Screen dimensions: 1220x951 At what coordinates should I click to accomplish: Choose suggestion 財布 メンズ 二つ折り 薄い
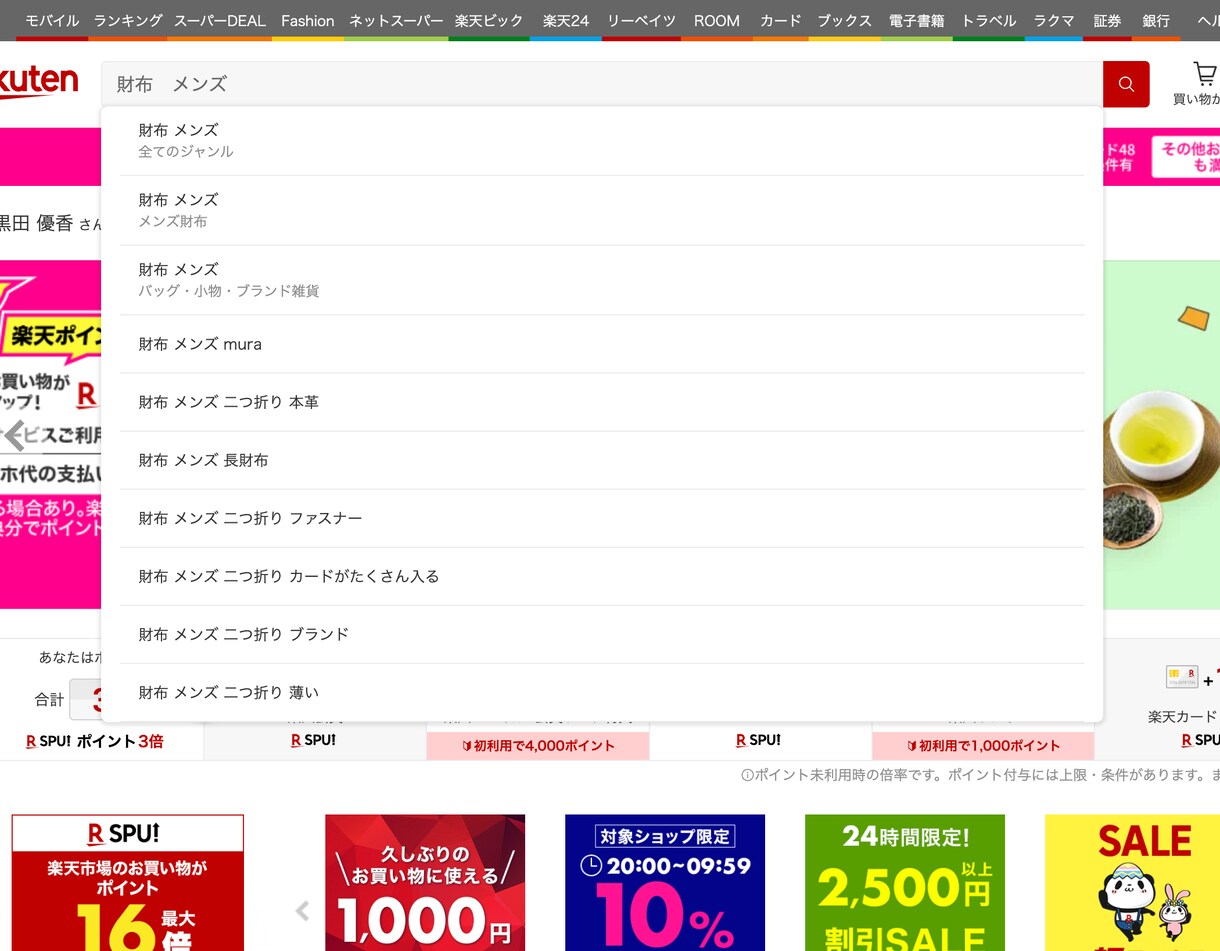tap(602, 692)
